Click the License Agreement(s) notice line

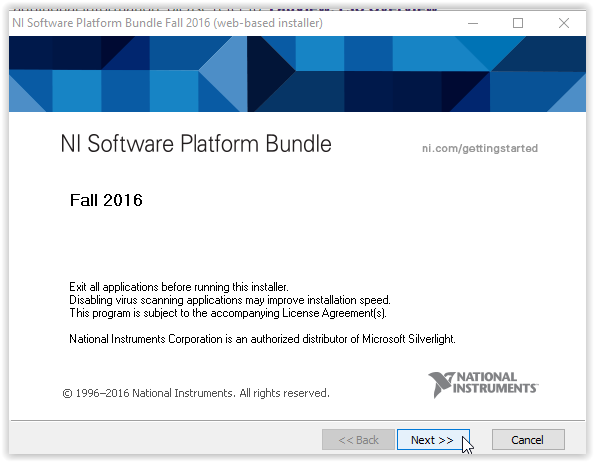(x=228, y=313)
